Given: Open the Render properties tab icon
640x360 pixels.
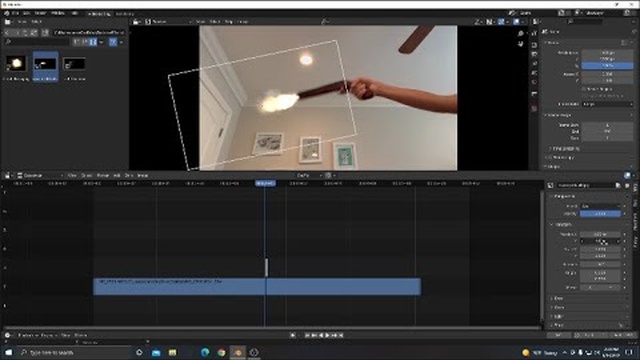Looking at the screenshot, I should [x=534, y=45].
